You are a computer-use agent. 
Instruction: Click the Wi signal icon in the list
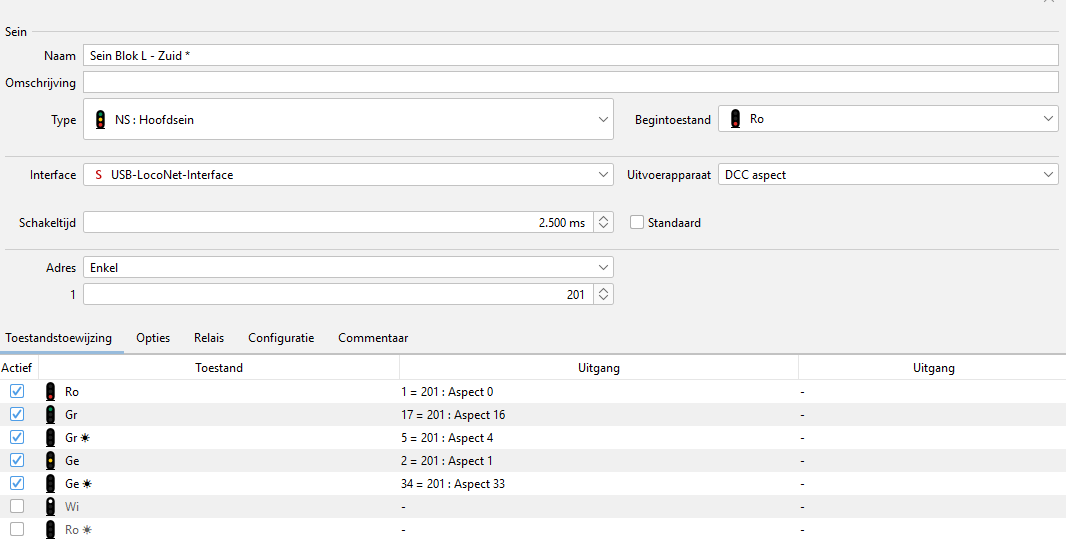click(51, 507)
